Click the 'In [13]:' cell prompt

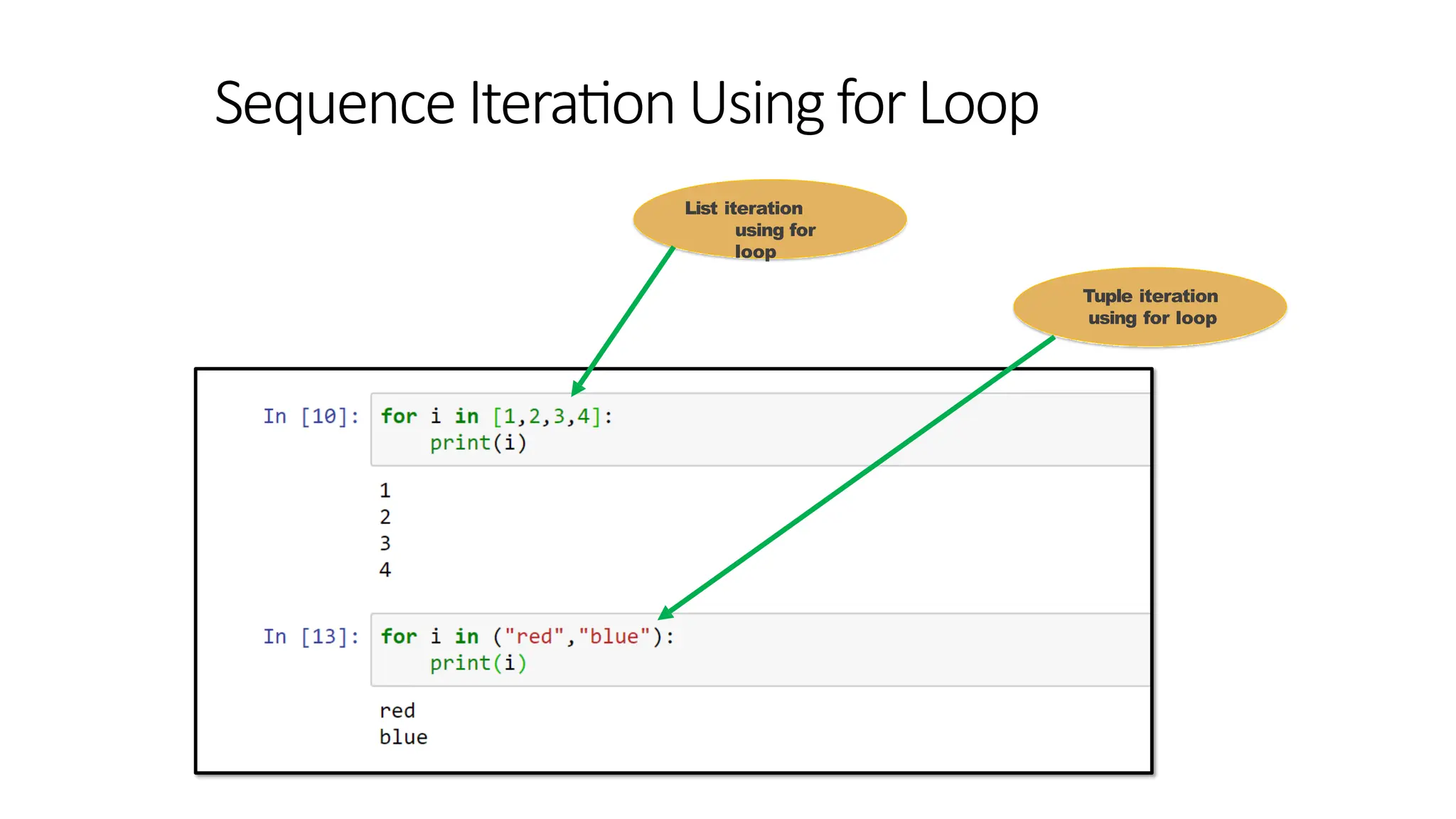click(311, 636)
